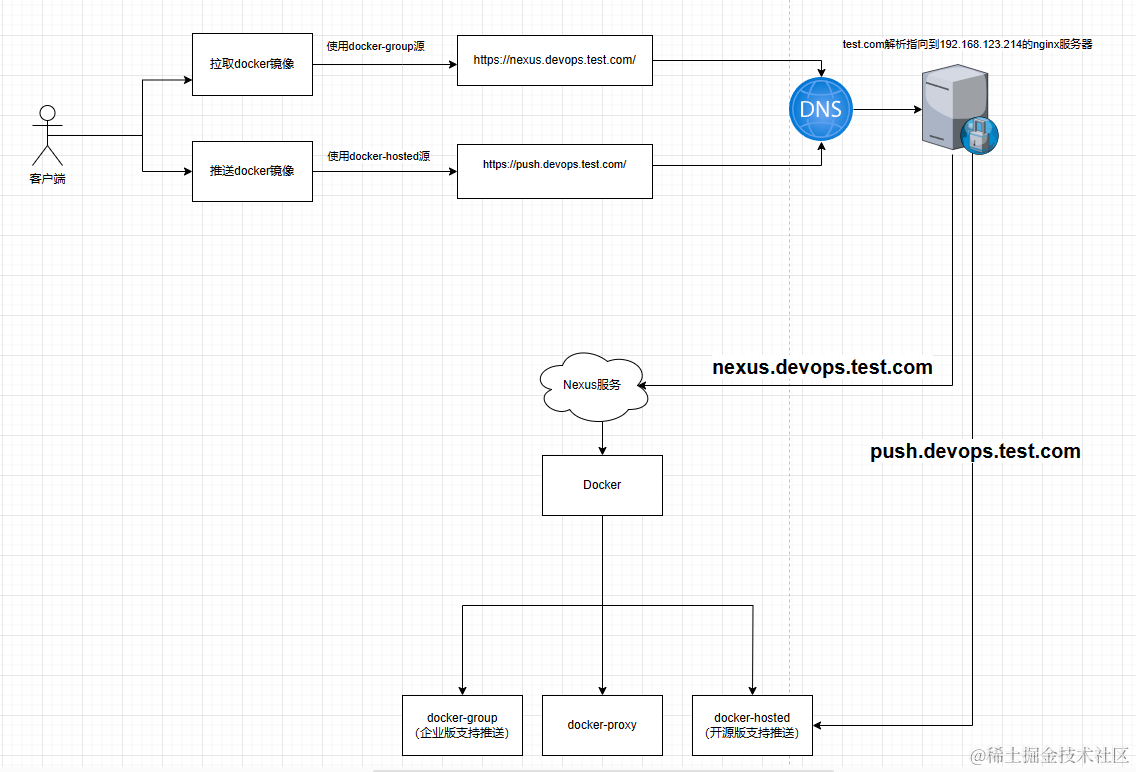
Task: Click the https://nexus.devops.test.com/ box
Action: (x=555, y=60)
